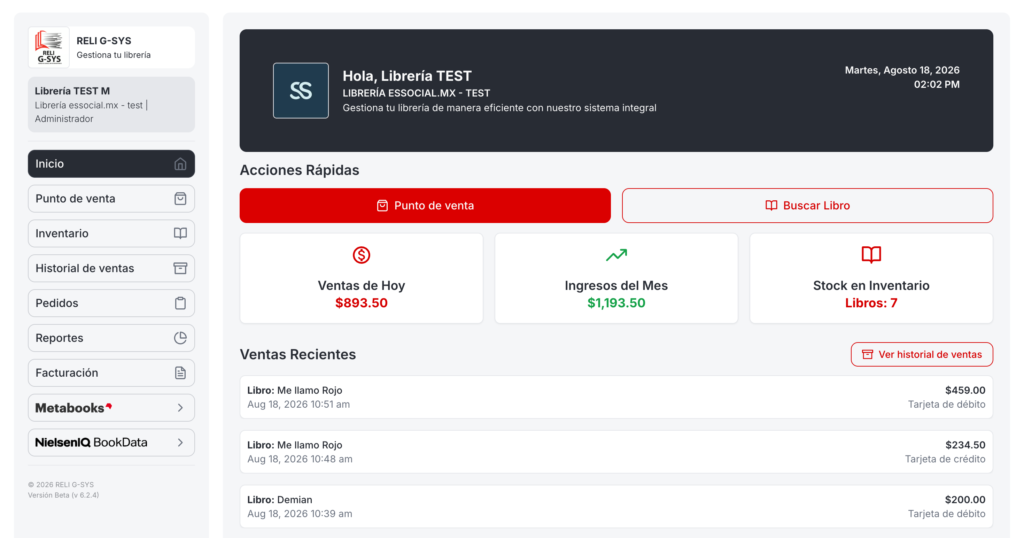Click the $200.00 amount in Demian row
The image size is (1024, 538).
pyautogui.click(x=965, y=499)
